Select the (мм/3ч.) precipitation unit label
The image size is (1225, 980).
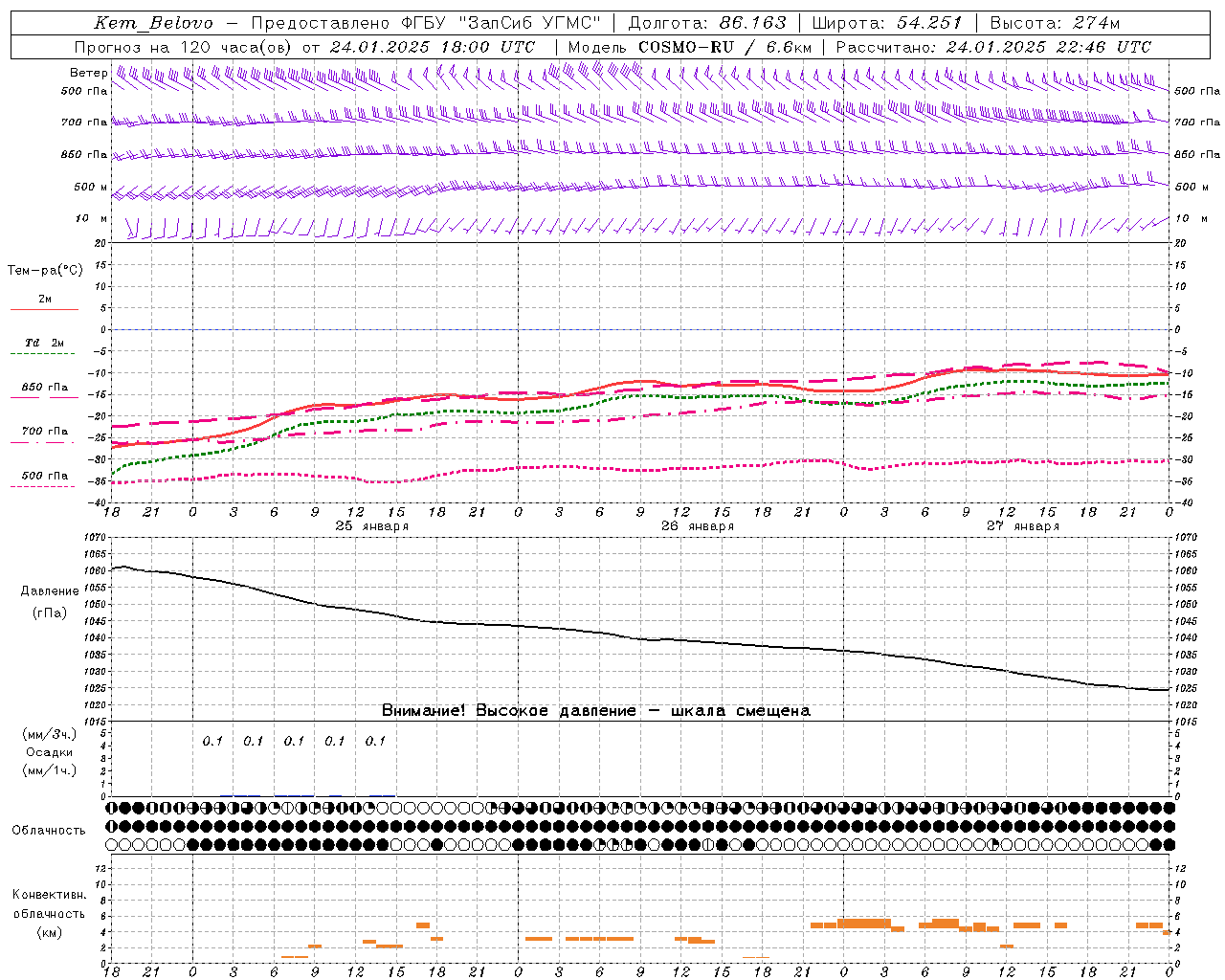(x=49, y=734)
